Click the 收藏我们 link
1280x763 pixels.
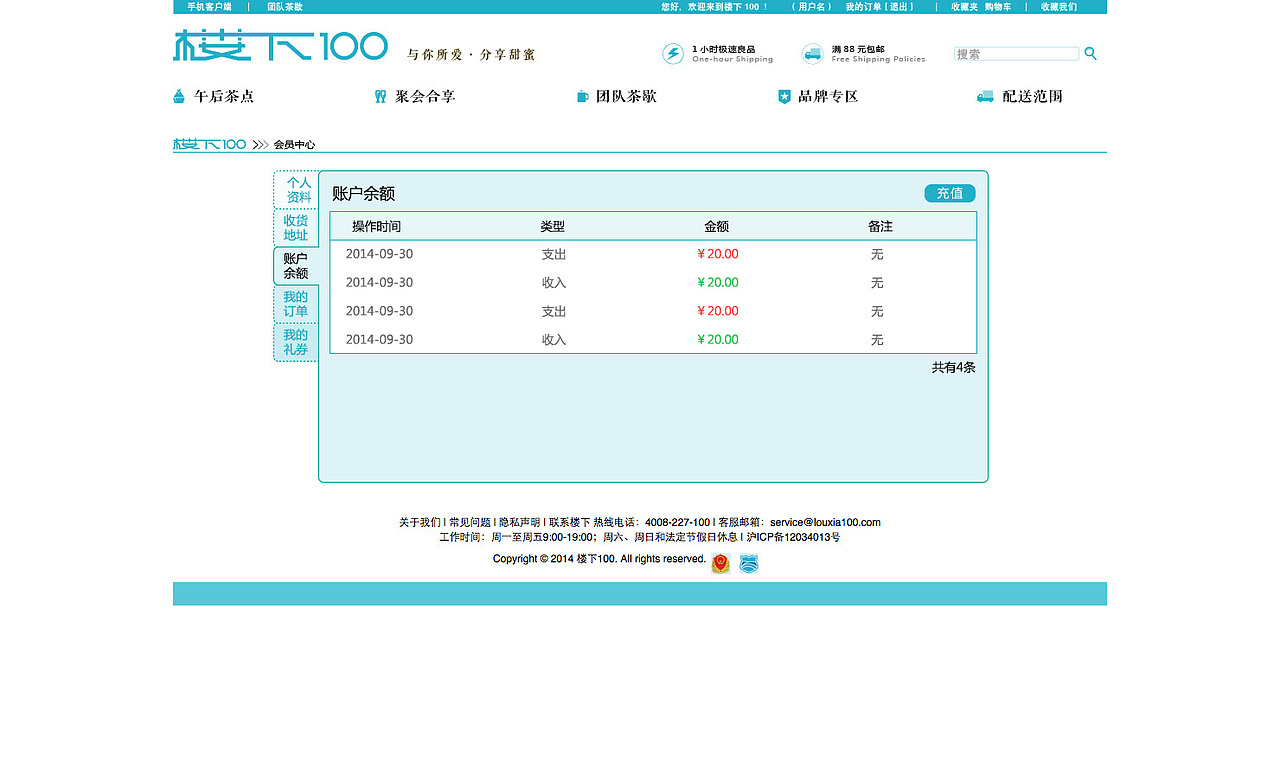(1059, 7)
